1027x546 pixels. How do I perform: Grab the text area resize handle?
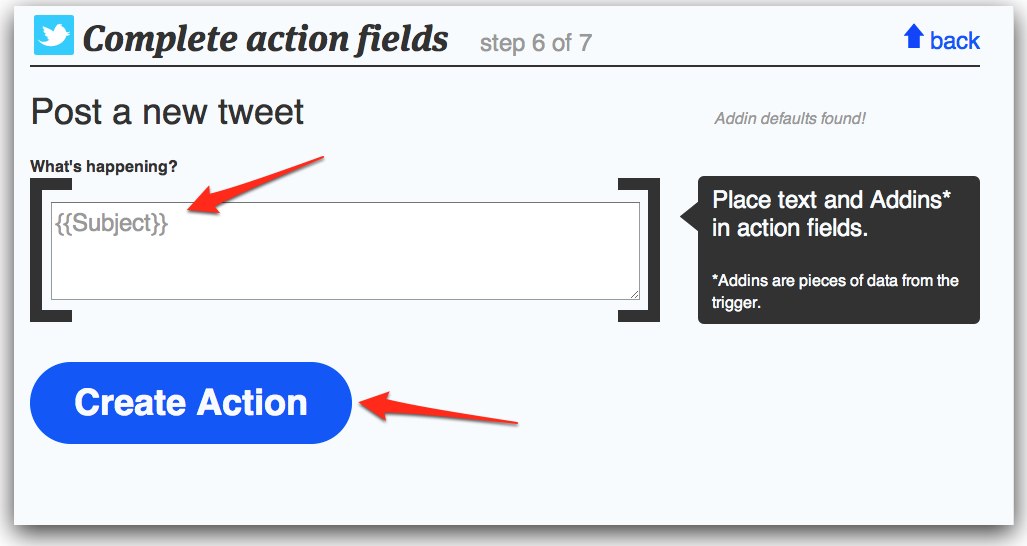[x=634, y=293]
